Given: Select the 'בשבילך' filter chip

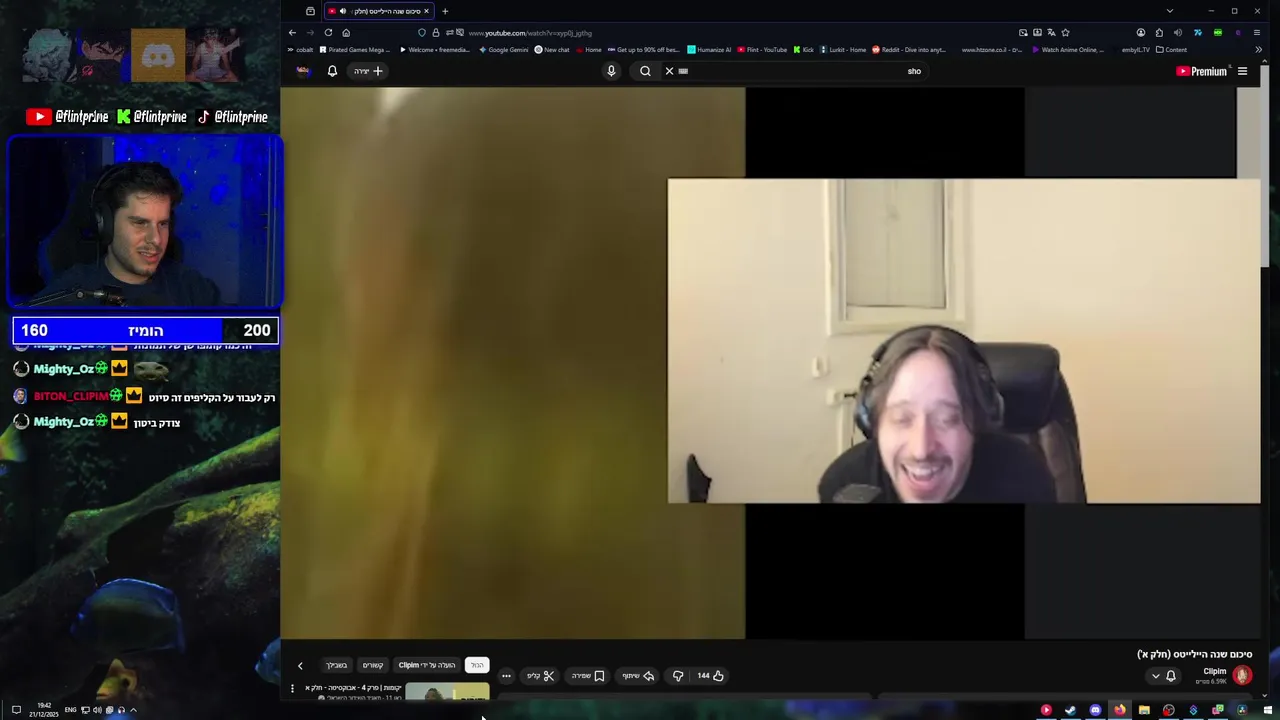Looking at the screenshot, I should pyautogui.click(x=337, y=665).
